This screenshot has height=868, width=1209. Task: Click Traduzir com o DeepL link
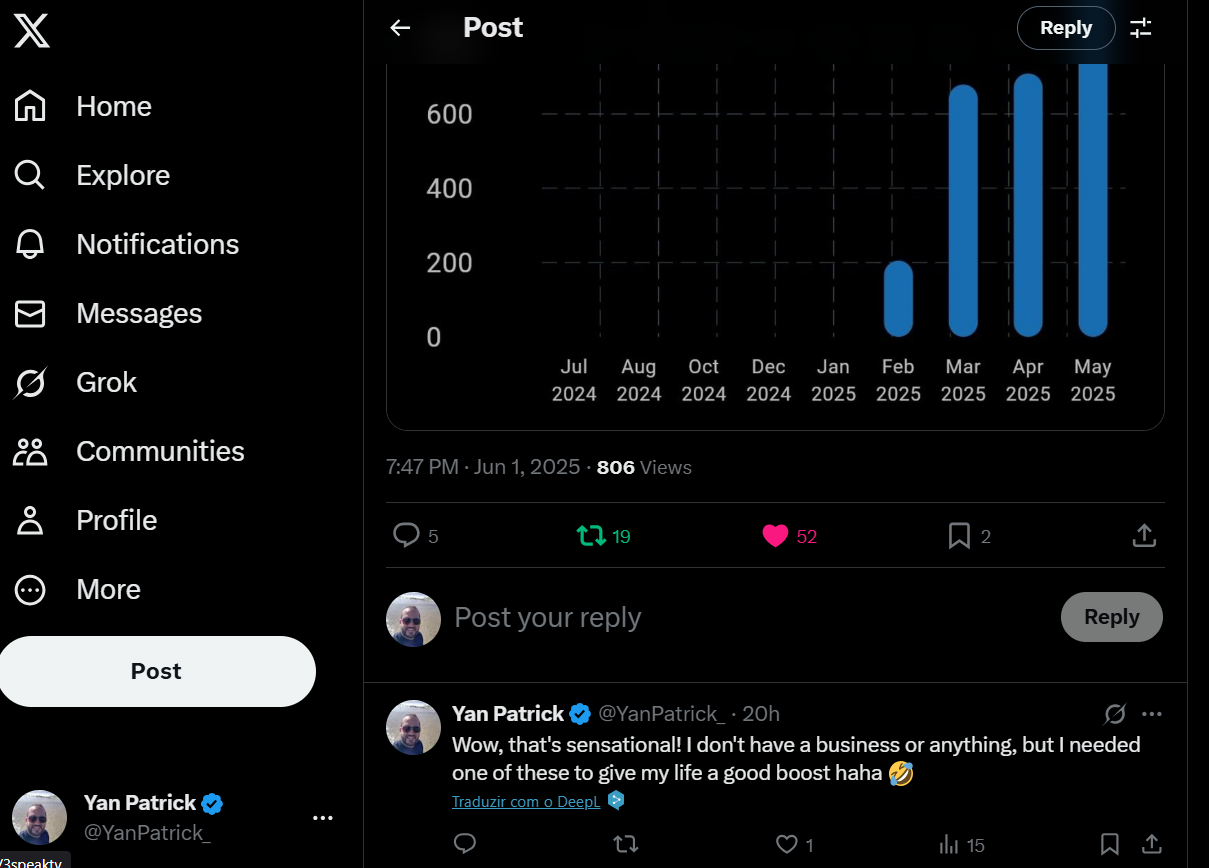526,802
